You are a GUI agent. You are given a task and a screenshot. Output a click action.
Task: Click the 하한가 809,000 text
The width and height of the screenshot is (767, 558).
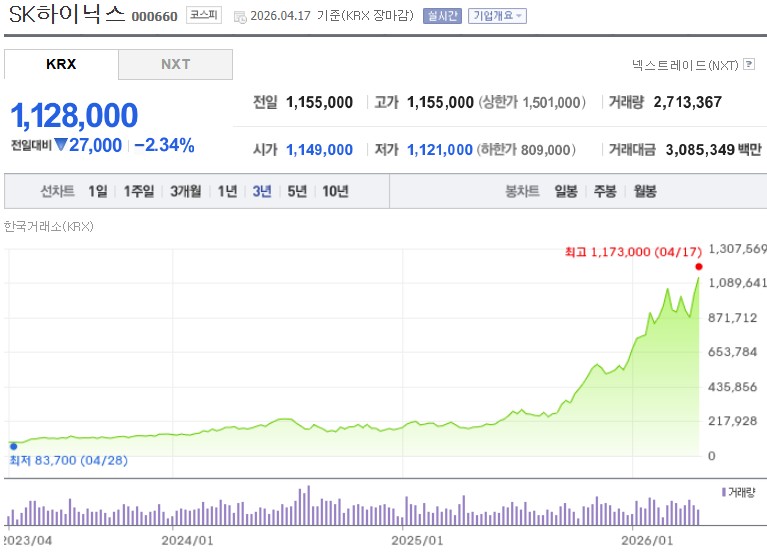coord(526,150)
